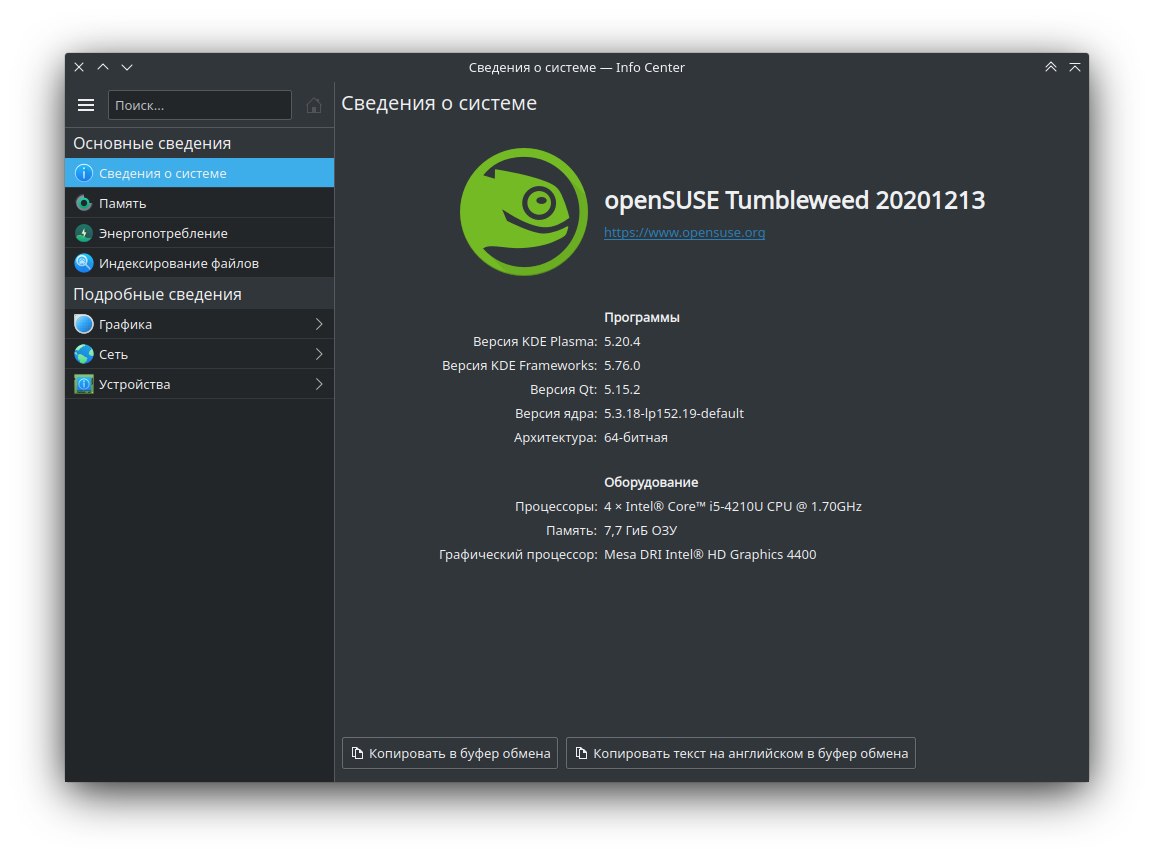This screenshot has width=1154, height=859.
Task: Click the page title Сведения о системе
Action: pos(439,103)
